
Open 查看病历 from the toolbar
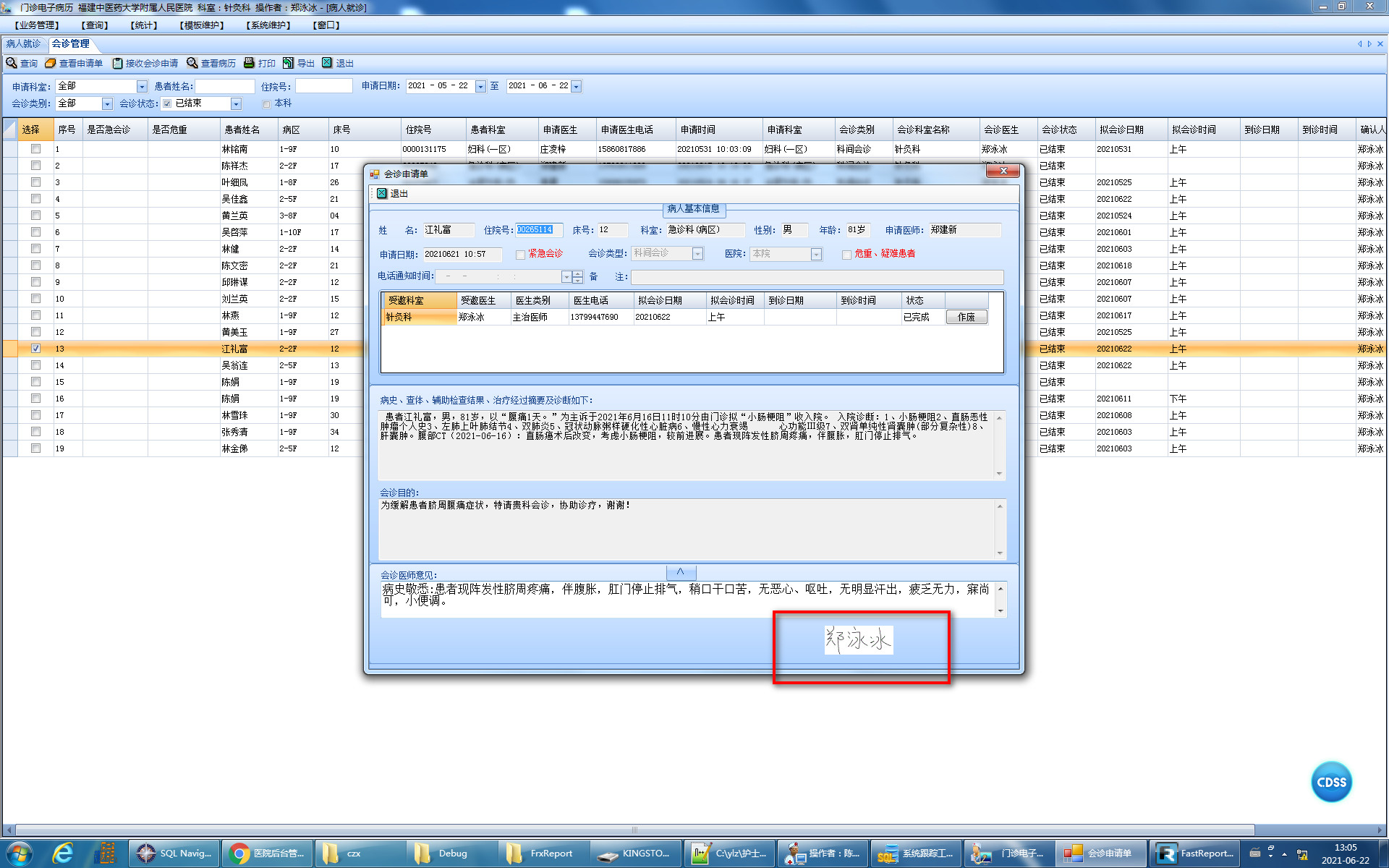[192, 63]
